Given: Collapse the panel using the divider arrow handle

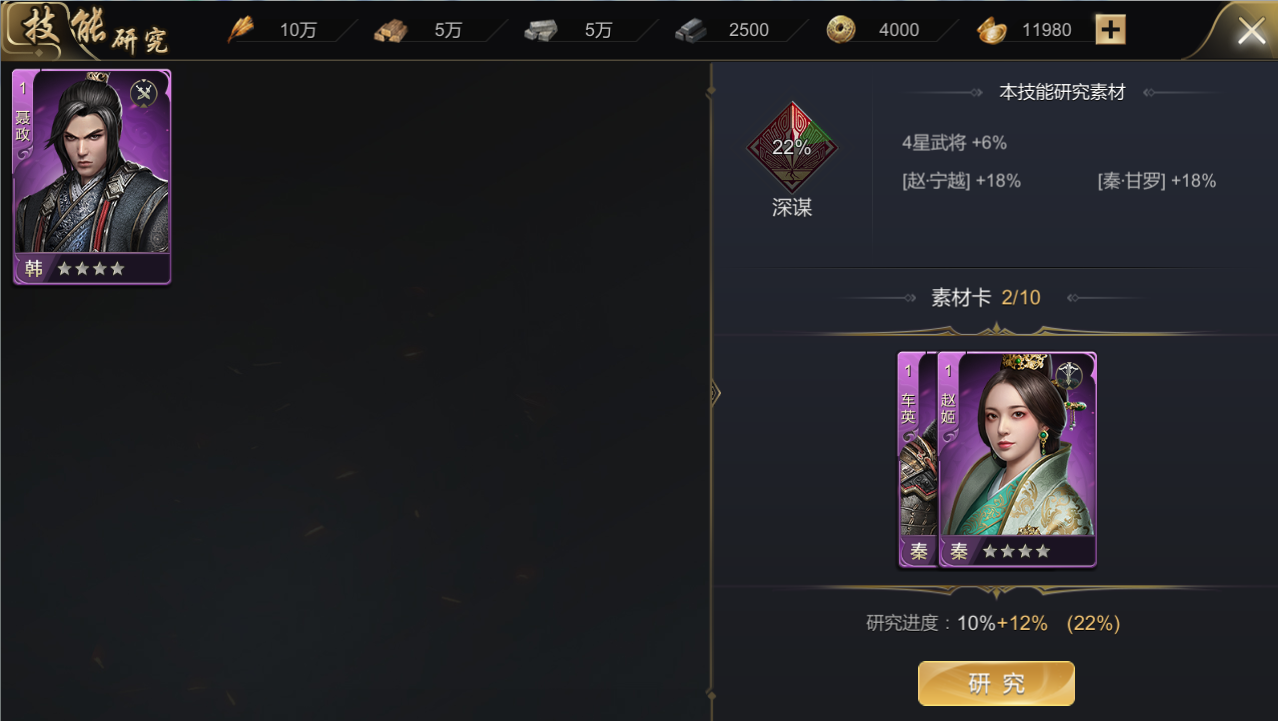Looking at the screenshot, I should (x=715, y=392).
